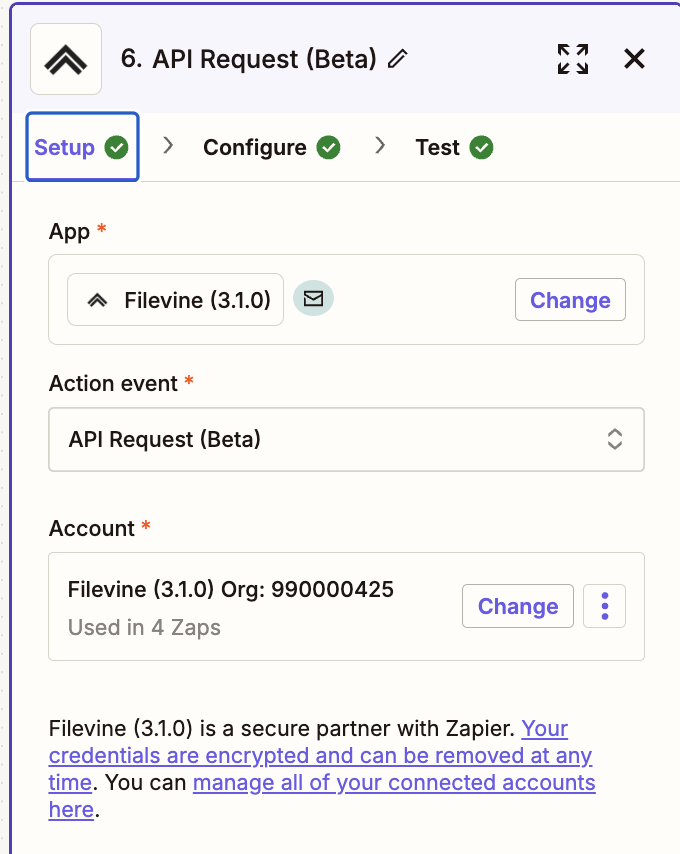
Task: Click the up-down arrows in Action event field
Action: (615, 439)
